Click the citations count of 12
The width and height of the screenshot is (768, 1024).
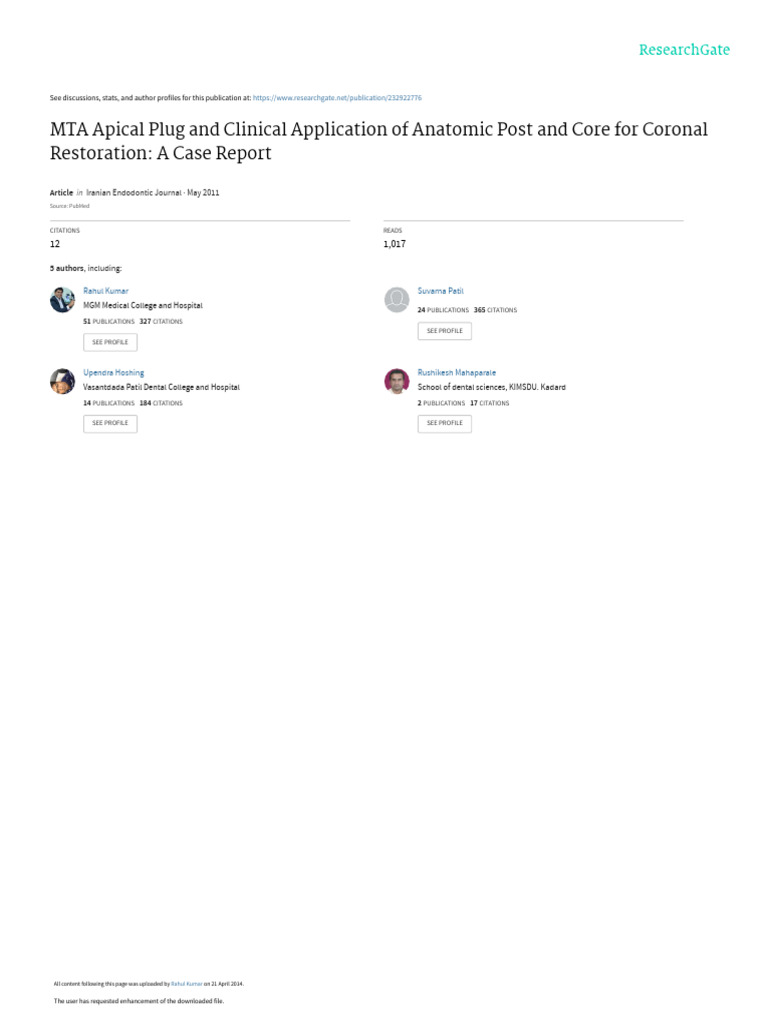coord(55,244)
